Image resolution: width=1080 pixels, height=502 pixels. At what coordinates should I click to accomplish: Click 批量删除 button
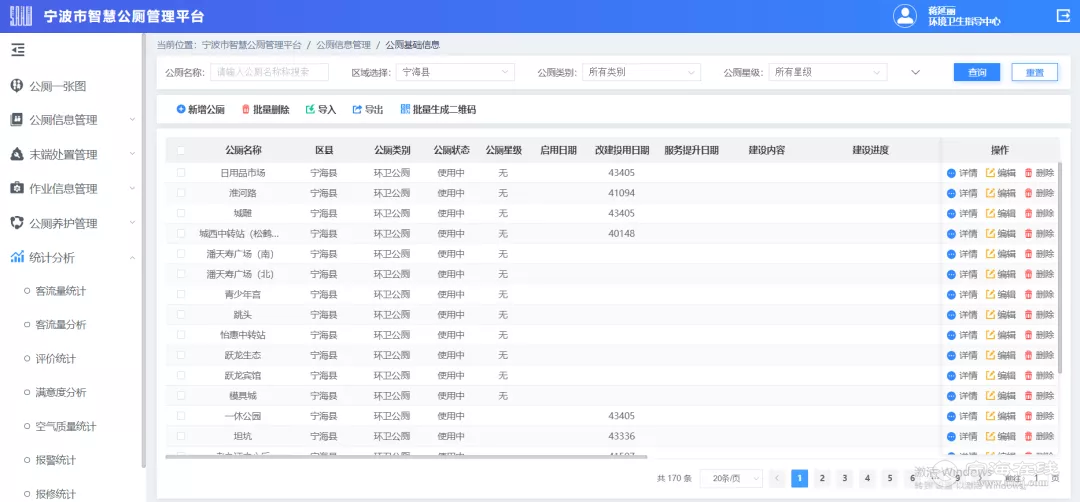click(x=265, y=109)
